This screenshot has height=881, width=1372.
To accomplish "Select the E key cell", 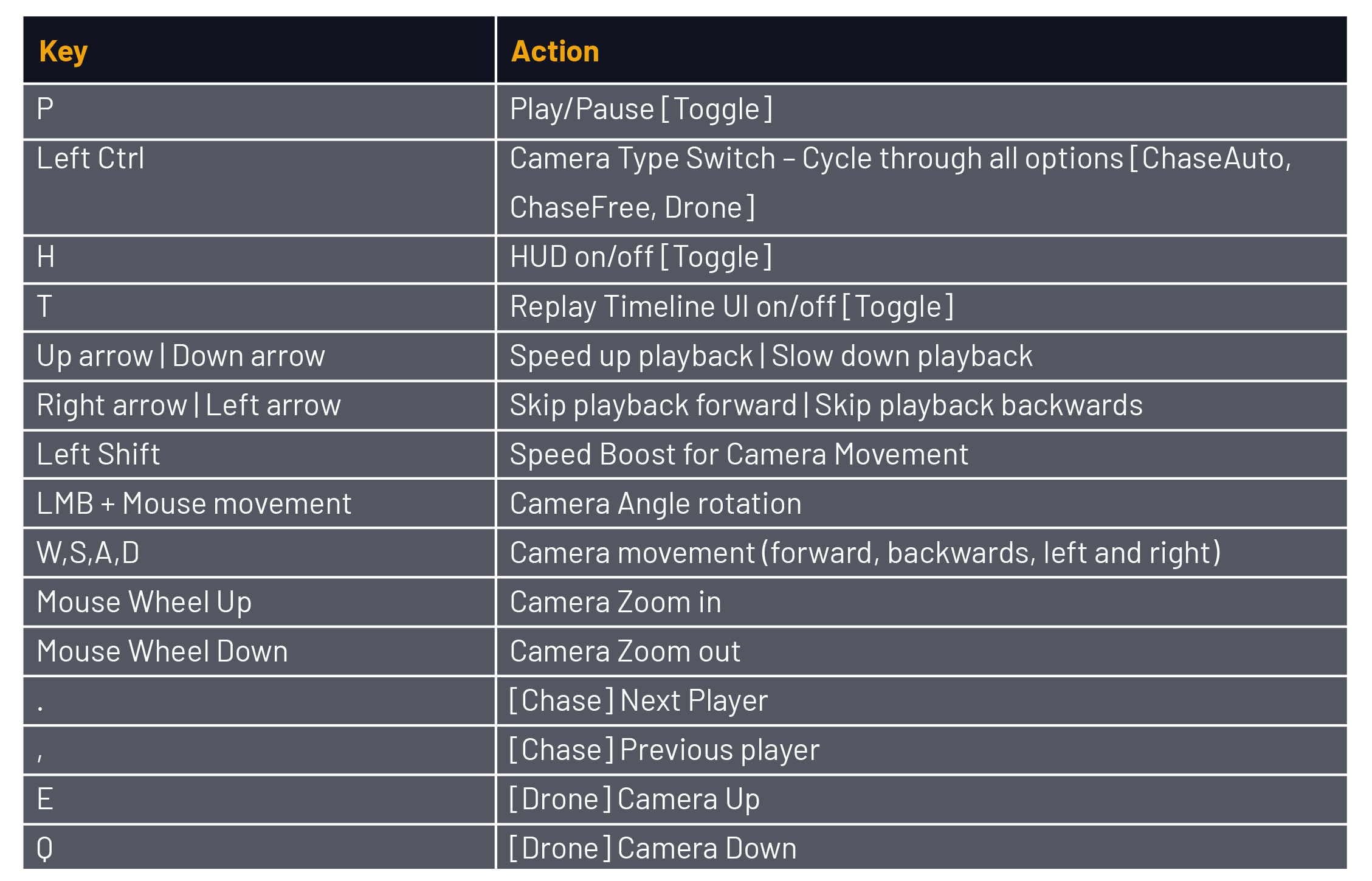I will [259, 799].
